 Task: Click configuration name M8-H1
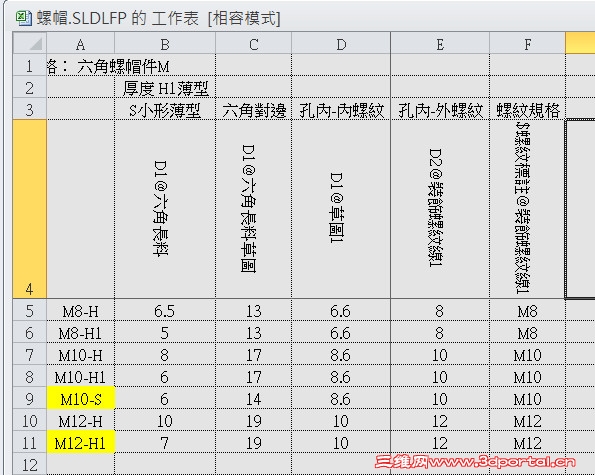point(80,333)
